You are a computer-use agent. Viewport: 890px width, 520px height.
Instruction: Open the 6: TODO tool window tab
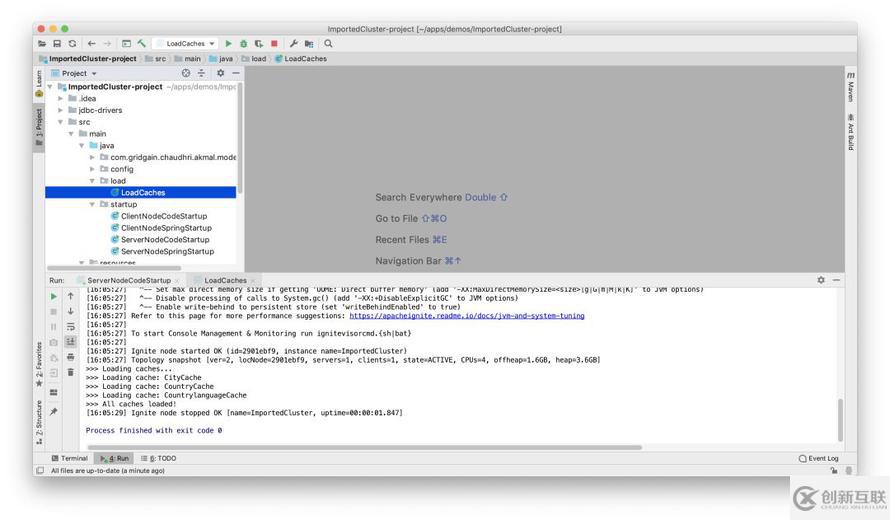tap(159, 458)
